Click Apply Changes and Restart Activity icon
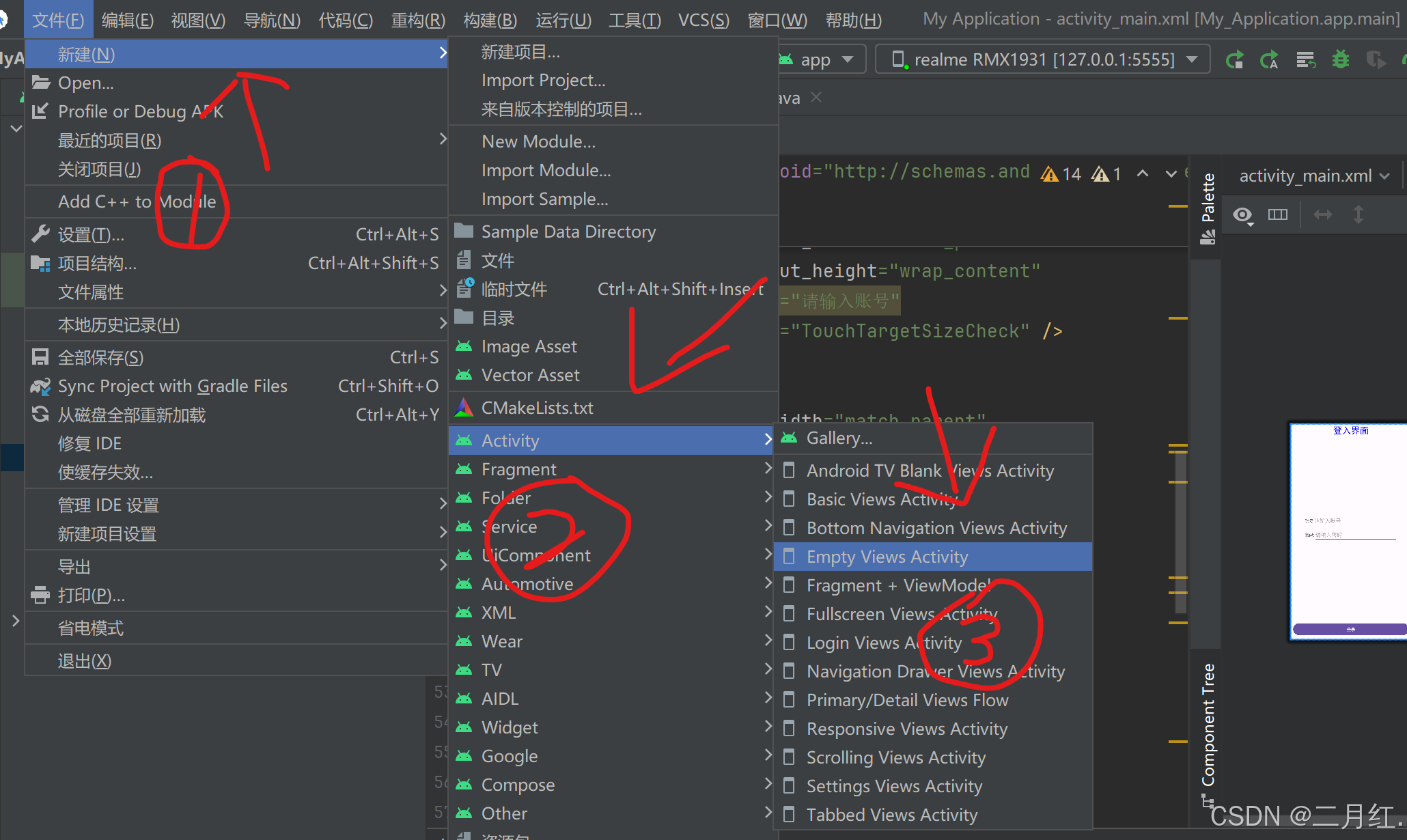Image resolution: width=1407 pixels, height=840 pixels. click(x=1235, y=60)
